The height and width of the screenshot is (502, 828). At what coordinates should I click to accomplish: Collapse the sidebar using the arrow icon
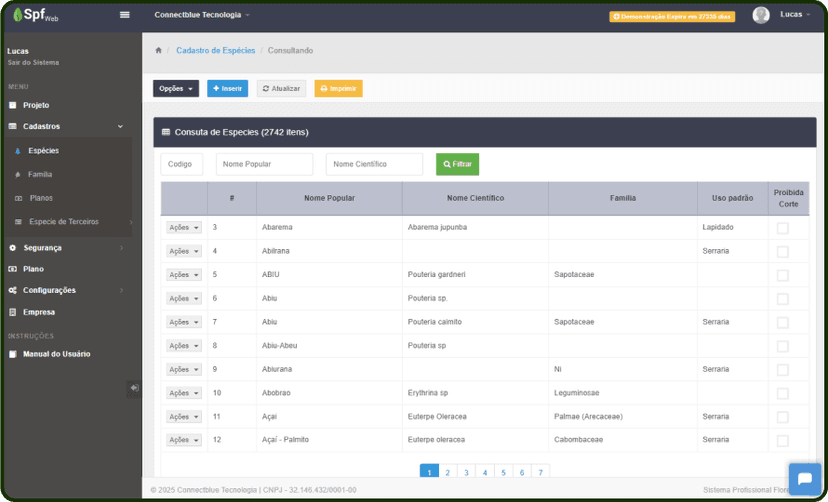(134, 387)
